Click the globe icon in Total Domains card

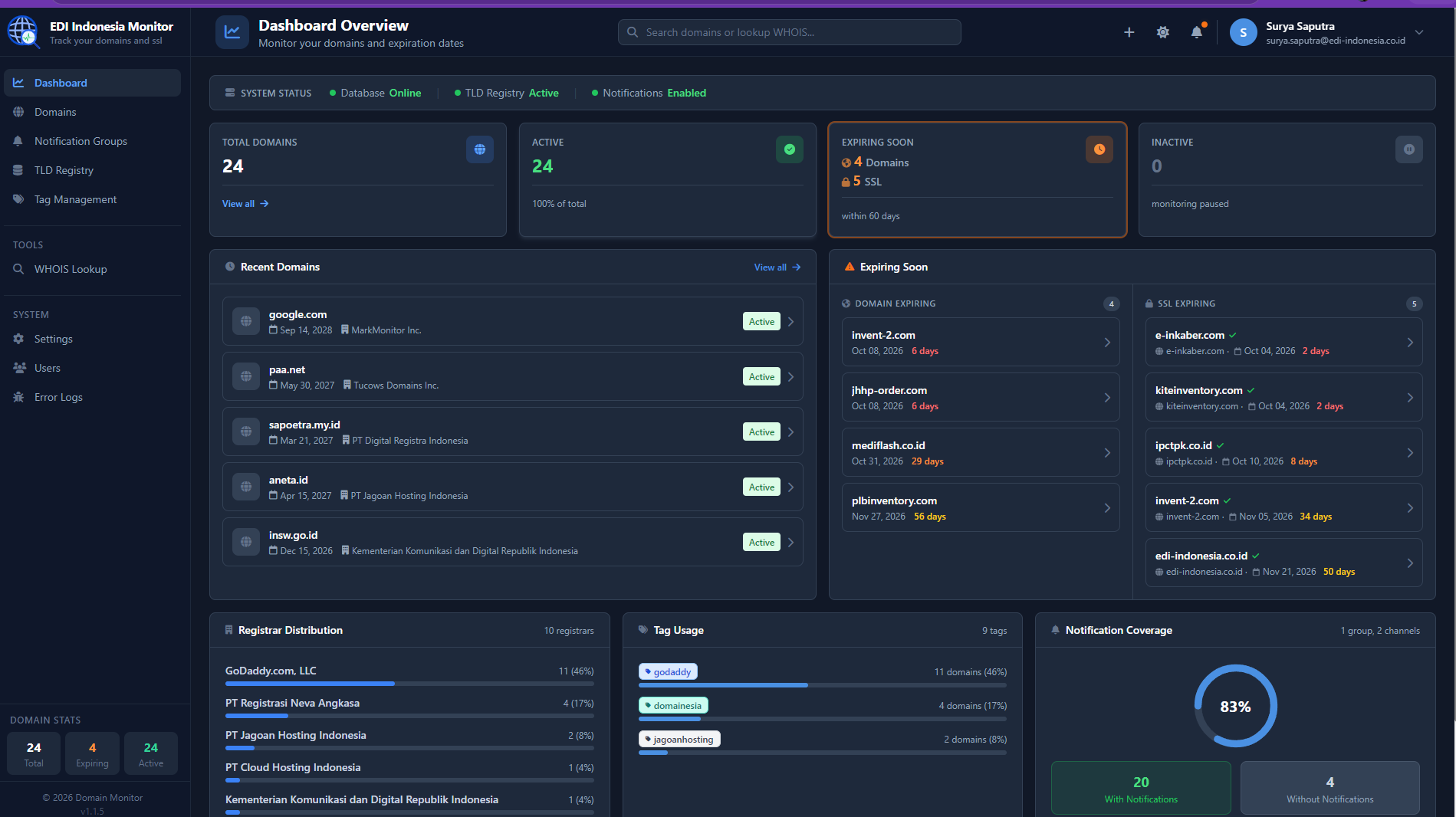coord(480,149)
